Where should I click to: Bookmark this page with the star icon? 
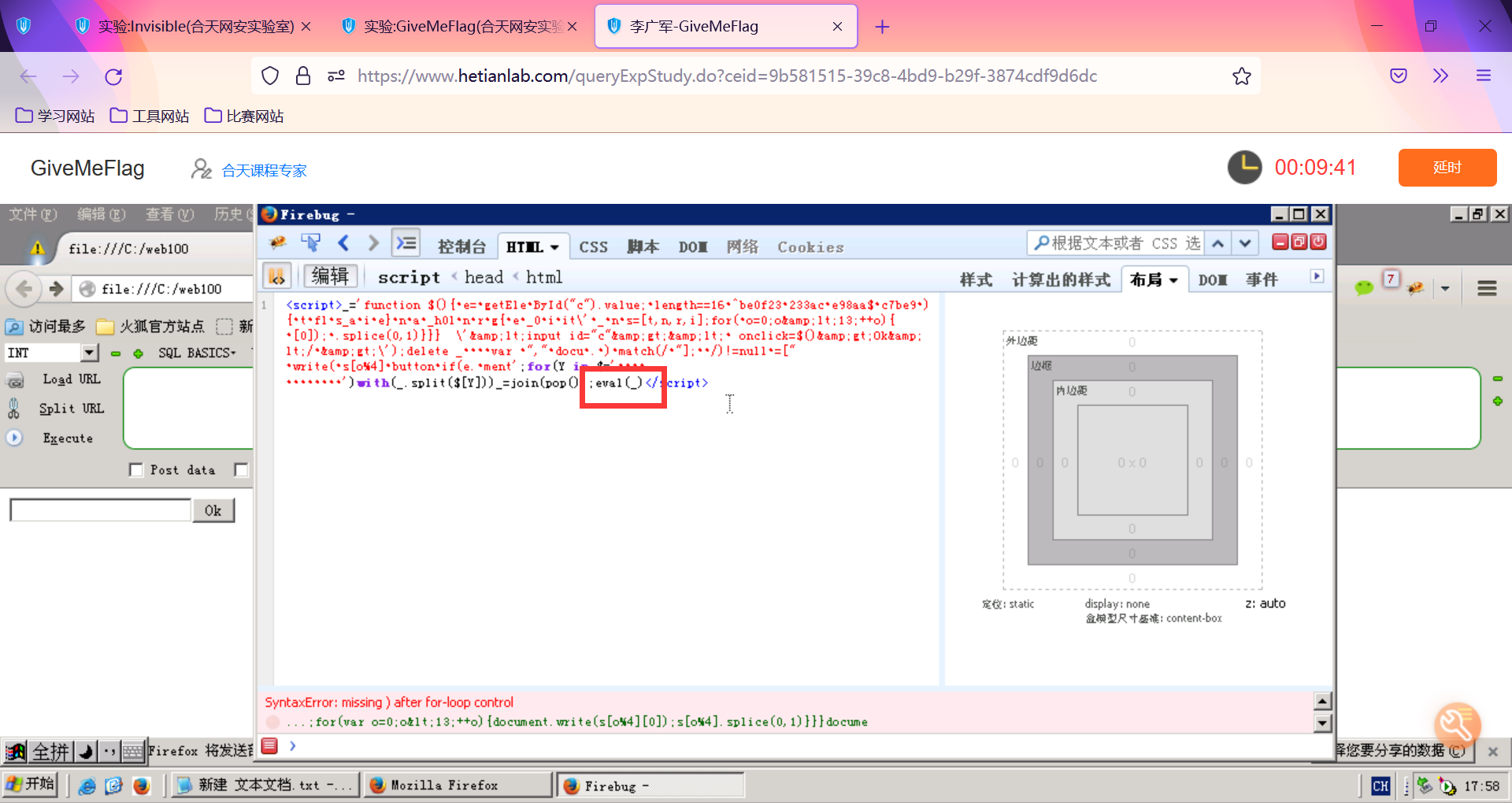[x=1242, y=76]
